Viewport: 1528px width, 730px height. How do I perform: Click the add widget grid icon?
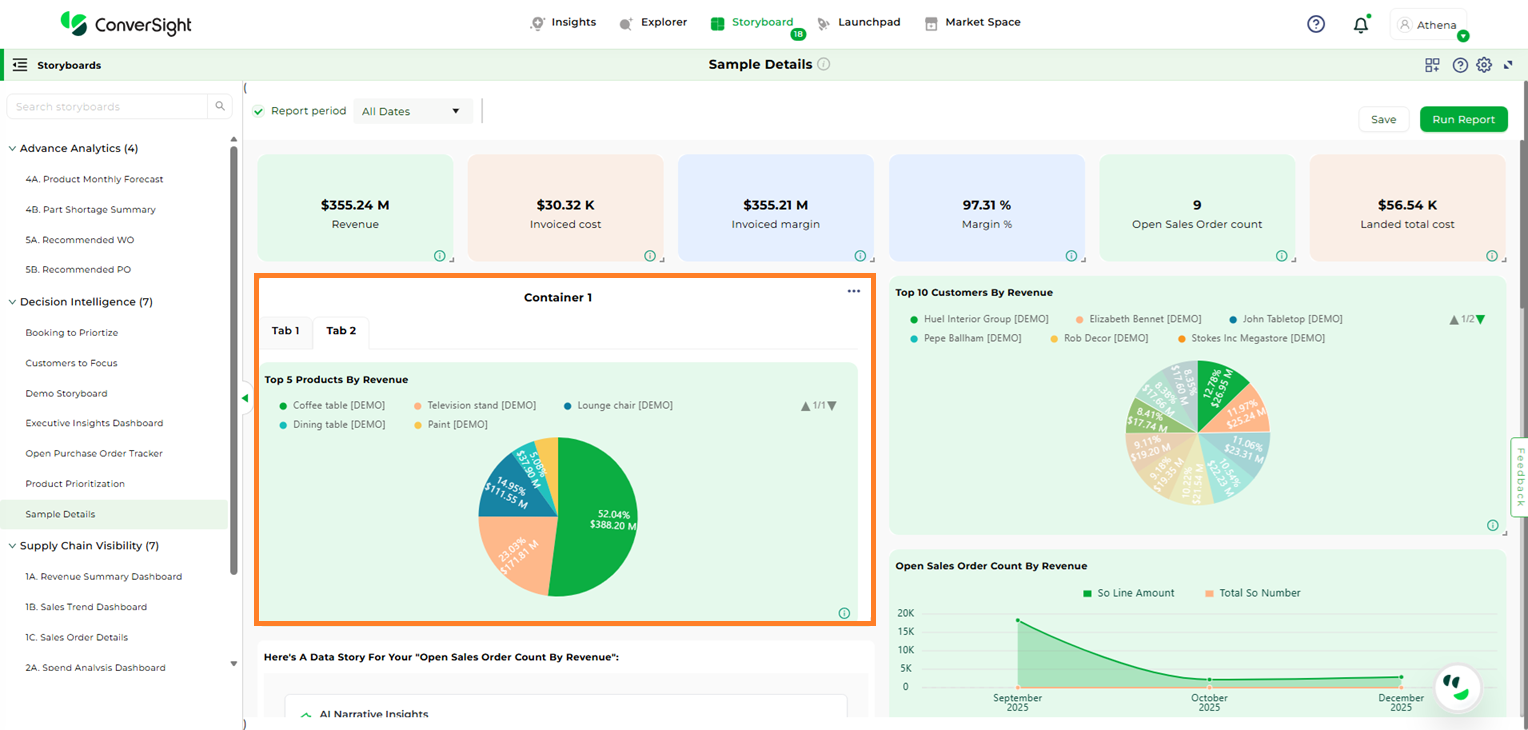[x=1433, y=65]
